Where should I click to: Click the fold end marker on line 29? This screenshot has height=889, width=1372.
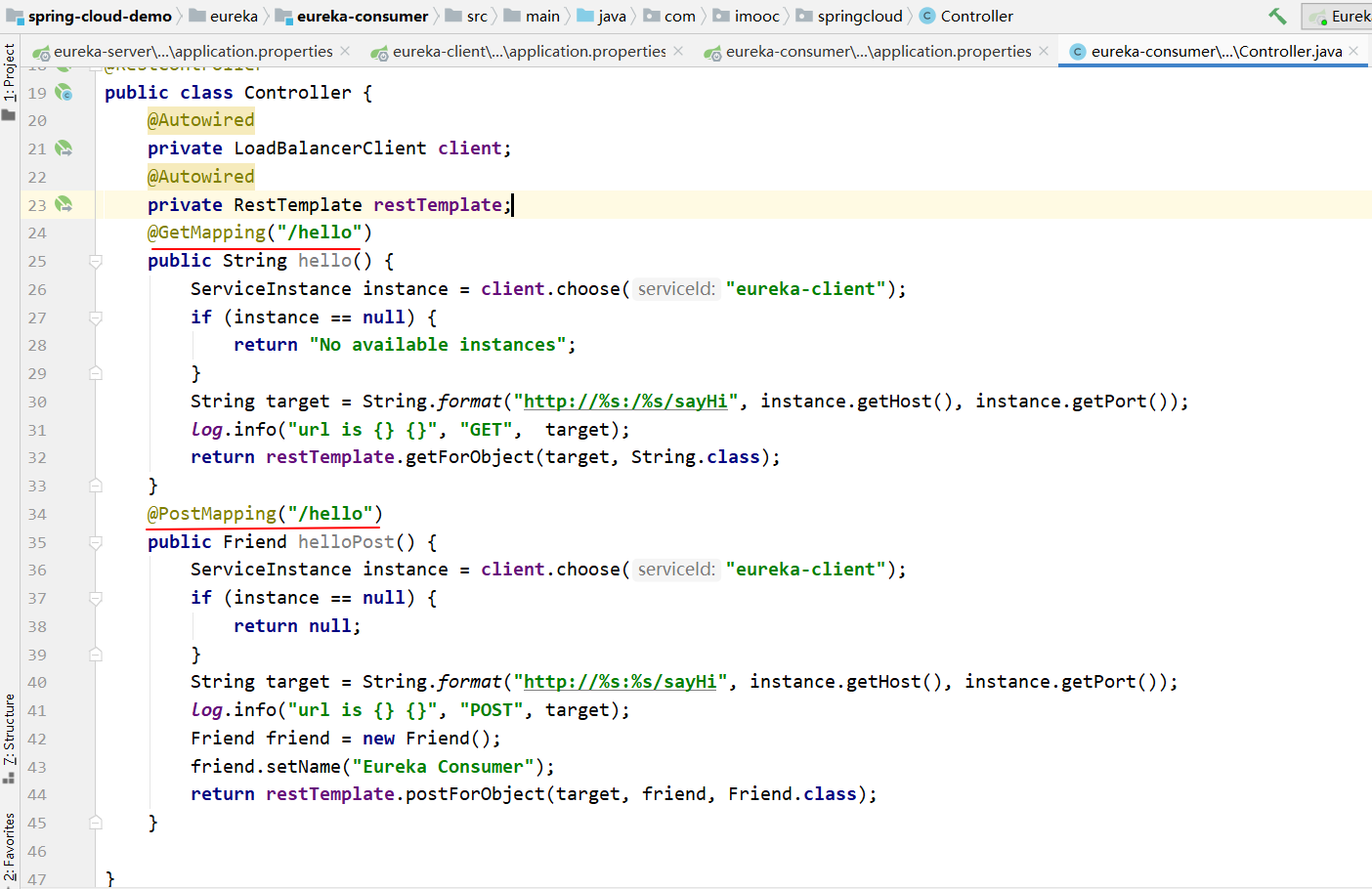pos(96,373)
